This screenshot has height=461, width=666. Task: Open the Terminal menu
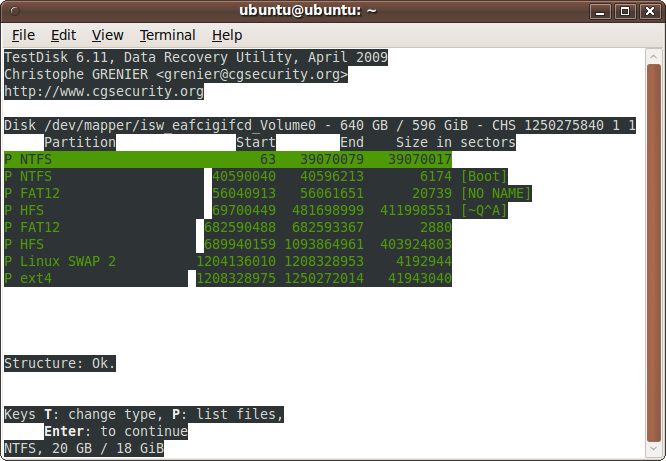tap(167, 35)
